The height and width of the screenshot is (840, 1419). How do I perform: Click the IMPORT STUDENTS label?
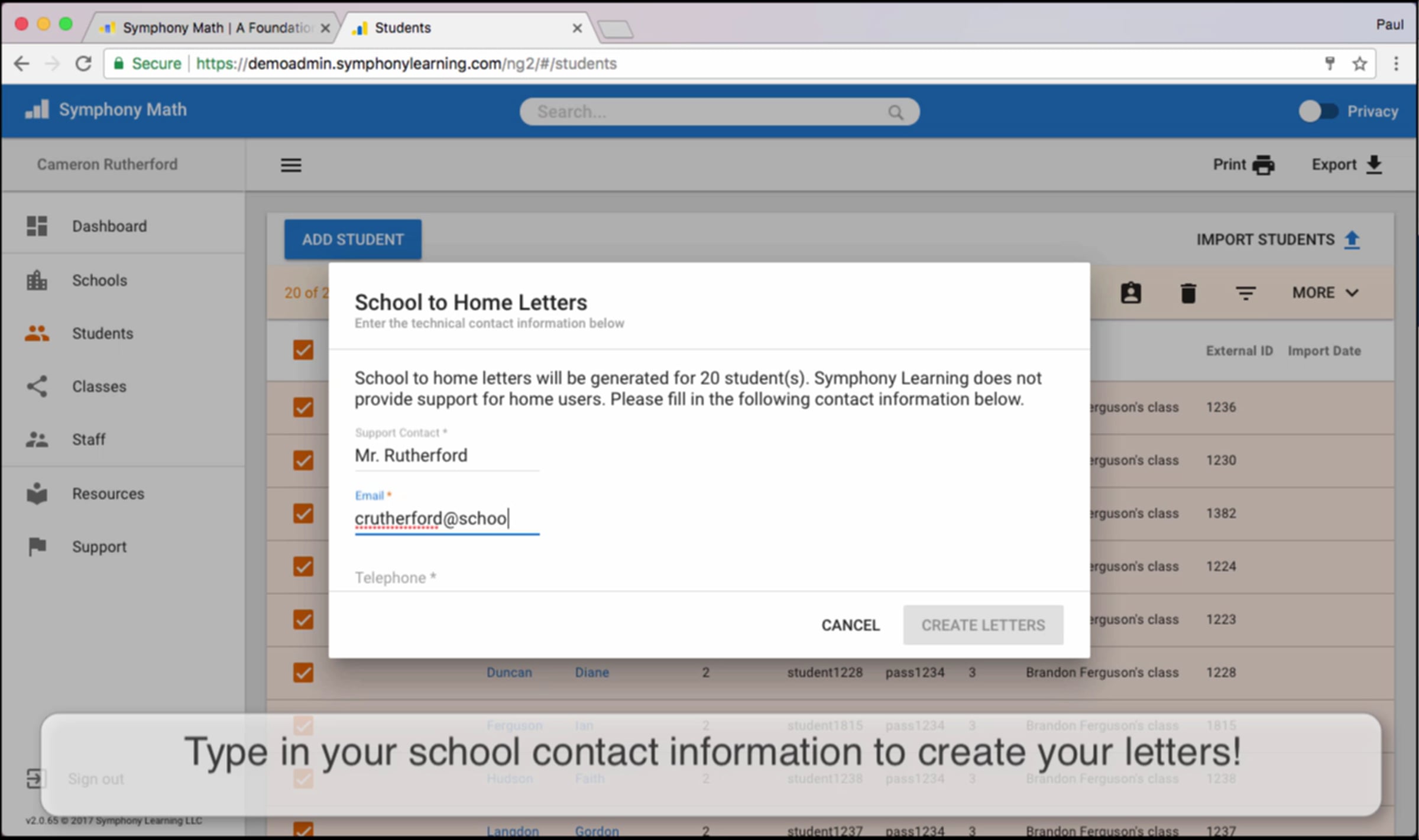[1265, 240]
